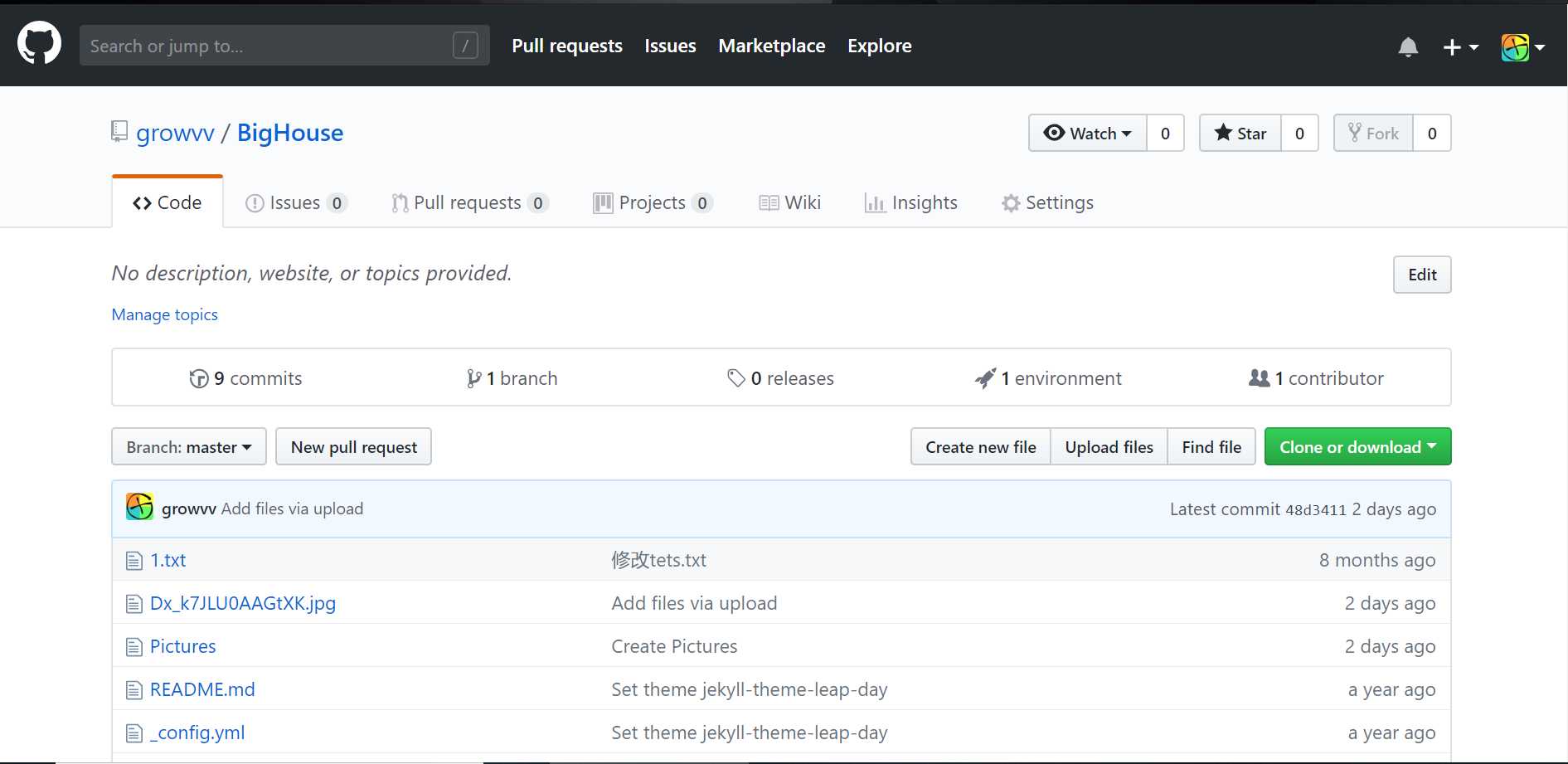Select the Code tab
The width and height of the screenshot is (1568, 764).
pyautogui.click(x=167, y=202)
